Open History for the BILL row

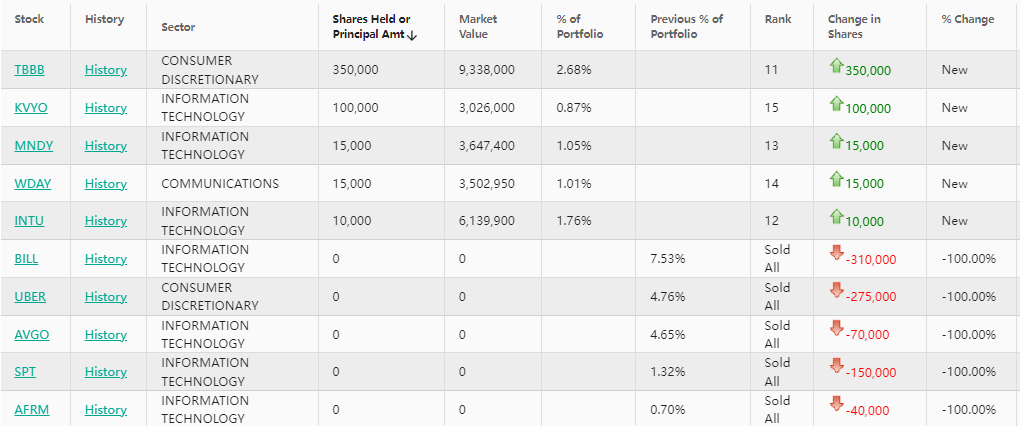(x=105, y=259)
